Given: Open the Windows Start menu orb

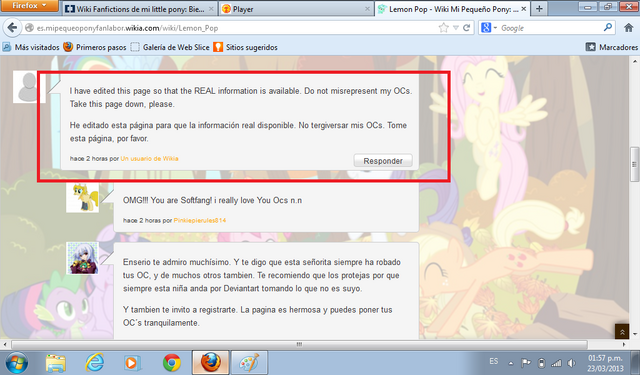Looking at the screenshot, I should [17, 362].
